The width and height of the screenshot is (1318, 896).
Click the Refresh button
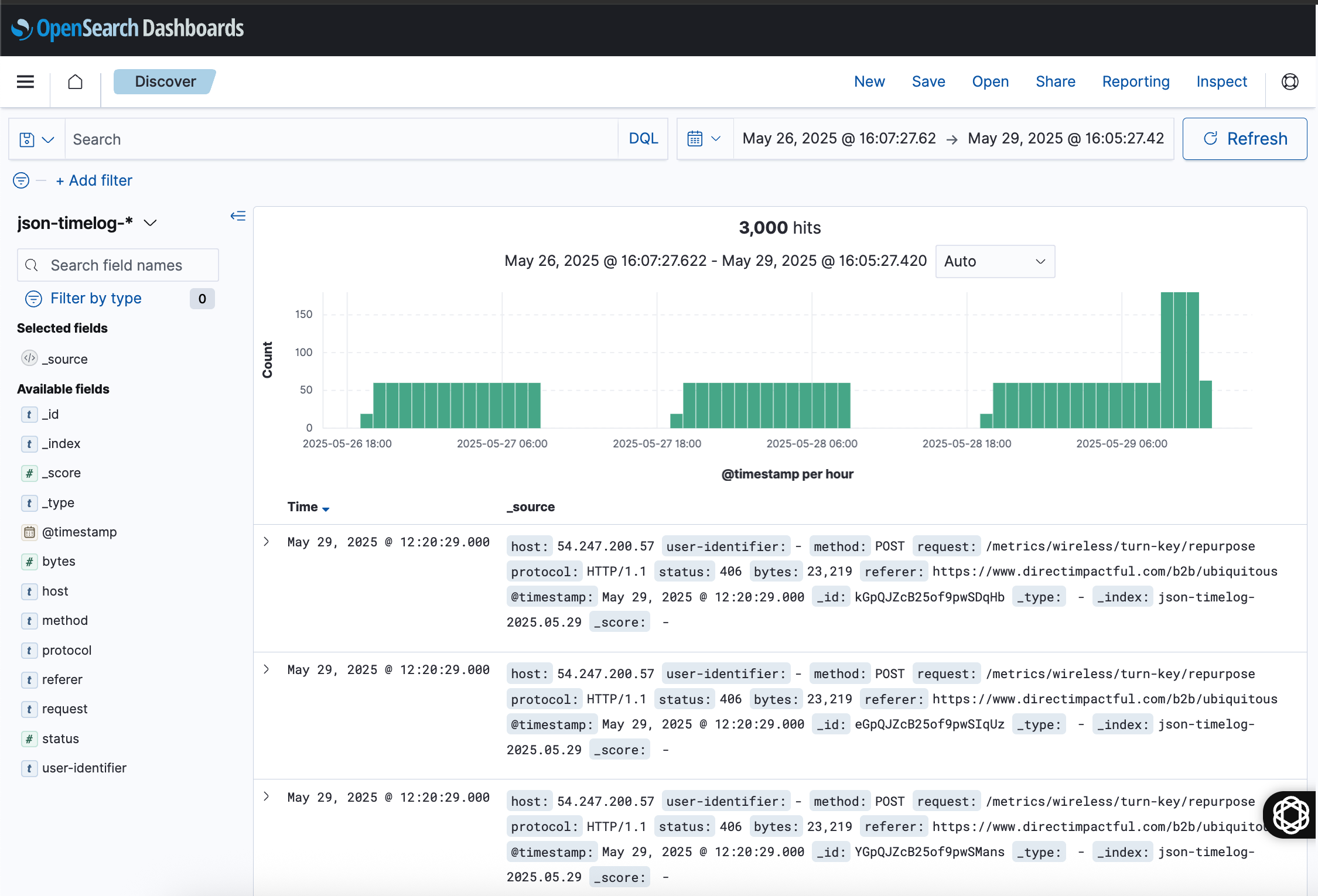[1245, 139]
